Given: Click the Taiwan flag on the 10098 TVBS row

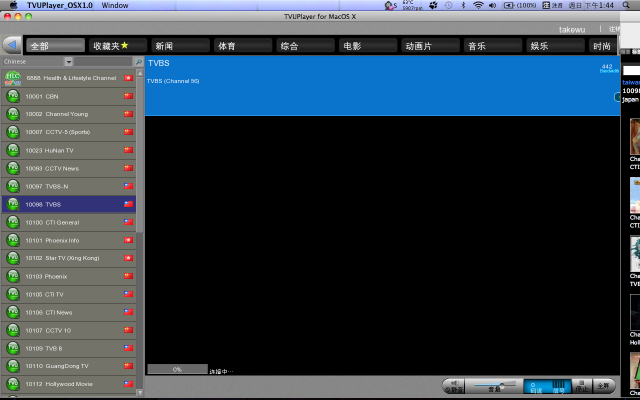Looking at the screenshot, I should coord(129,204).
